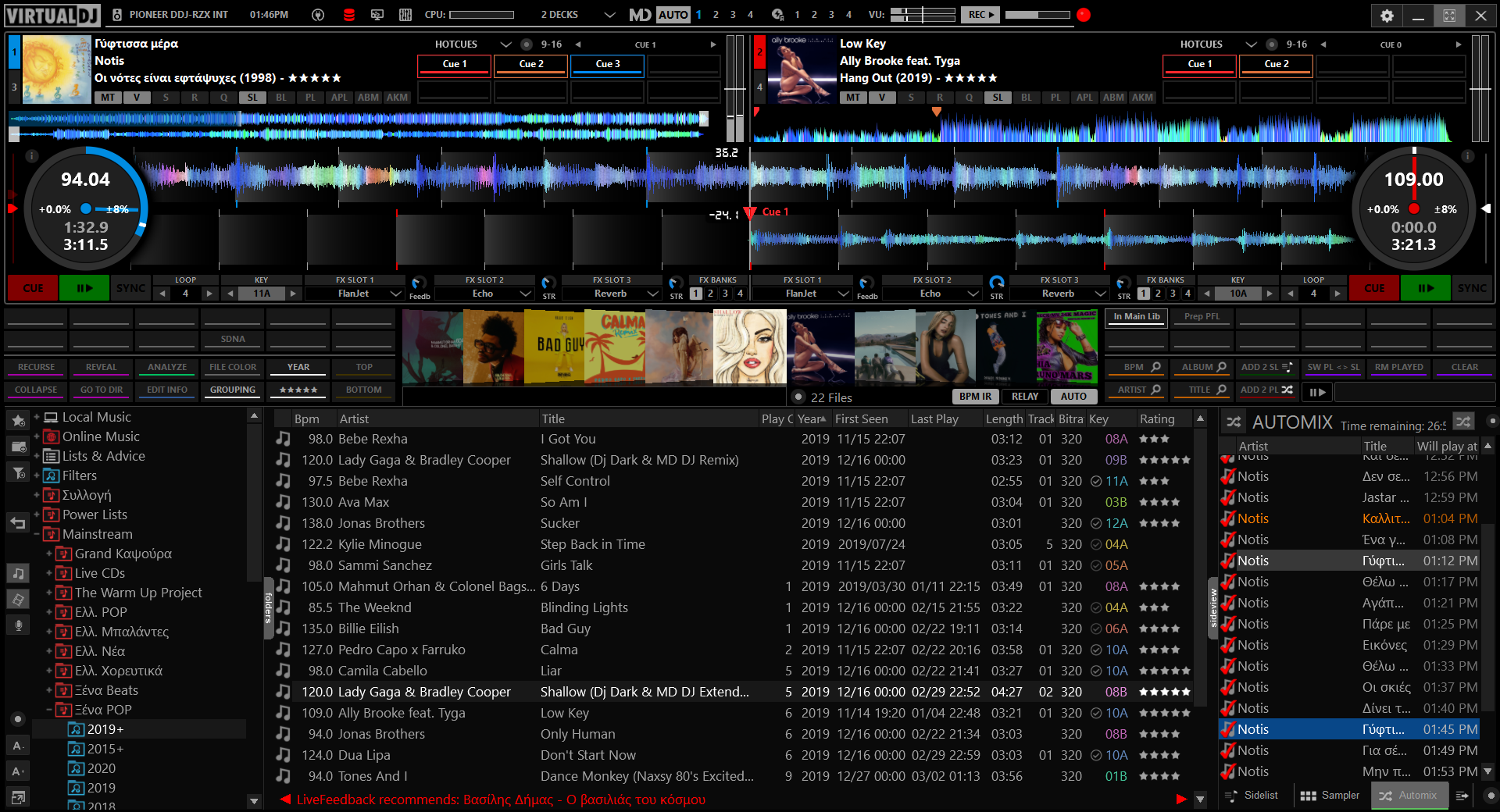Trigger Cue 2 hotcue on right deck
1500x812 pixels.
pyautogui.click(x=1277, y=65)
